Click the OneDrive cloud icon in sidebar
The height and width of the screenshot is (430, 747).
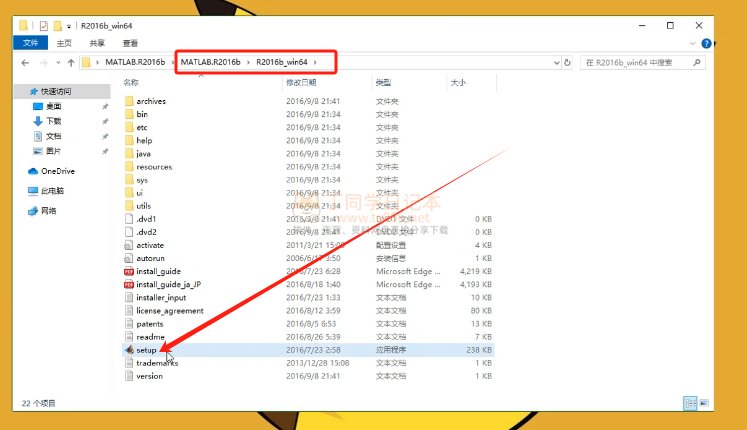(x=34, y=171)
